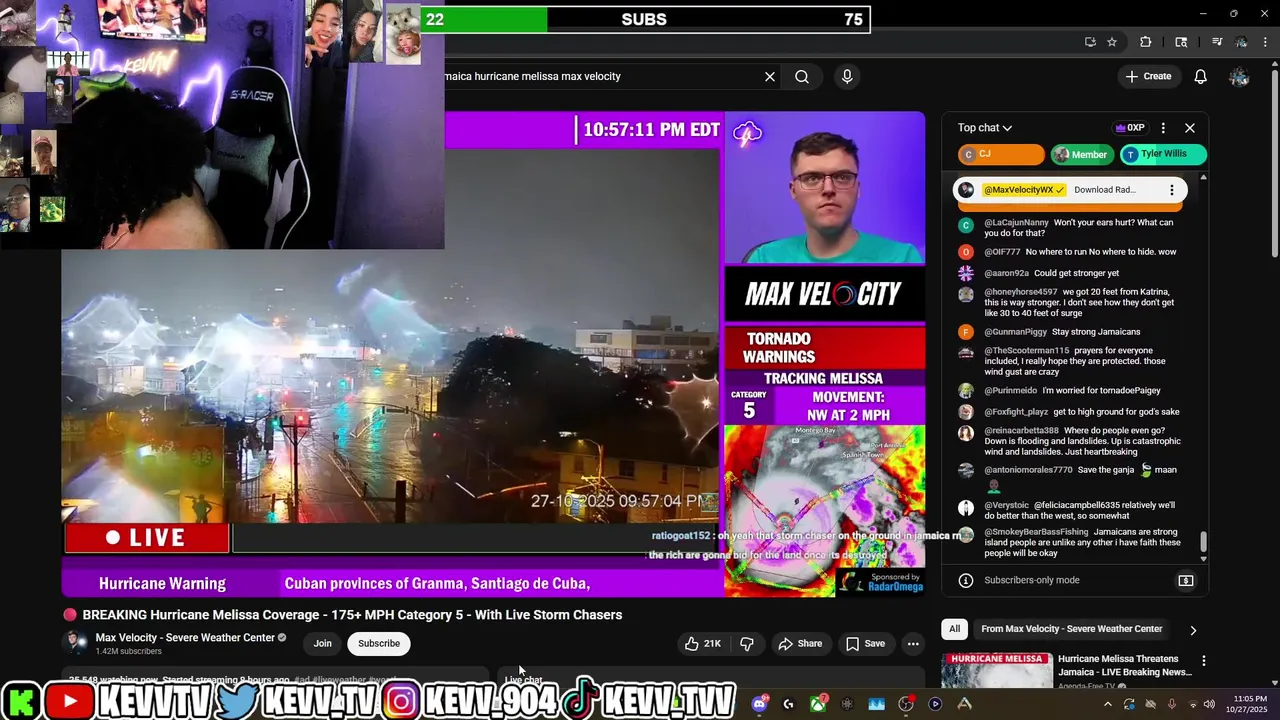Click the microphone tray icon

click(1172, 704)
